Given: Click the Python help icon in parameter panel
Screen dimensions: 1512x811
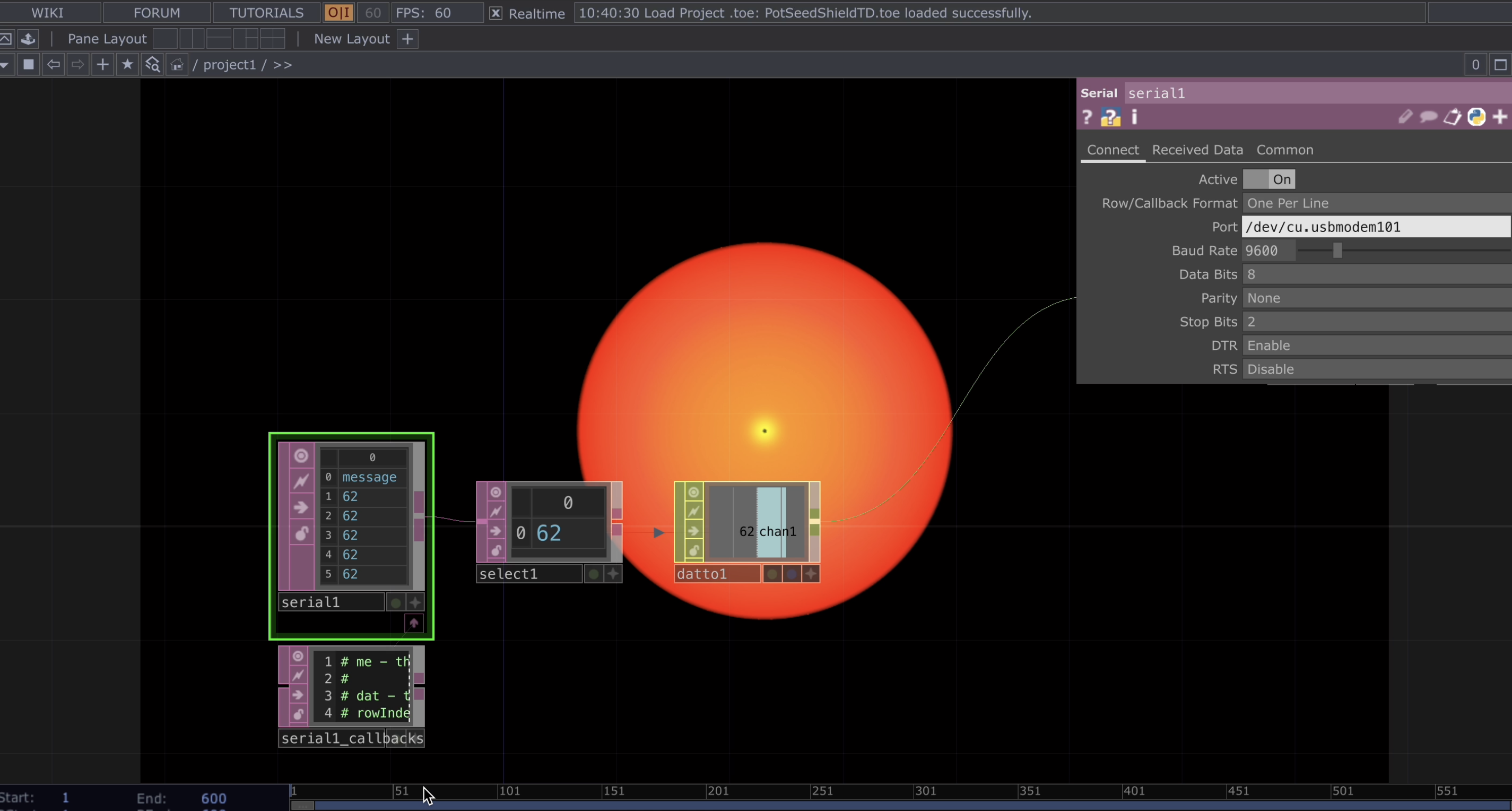Looking at the screenshot, I should point(1110,117).
